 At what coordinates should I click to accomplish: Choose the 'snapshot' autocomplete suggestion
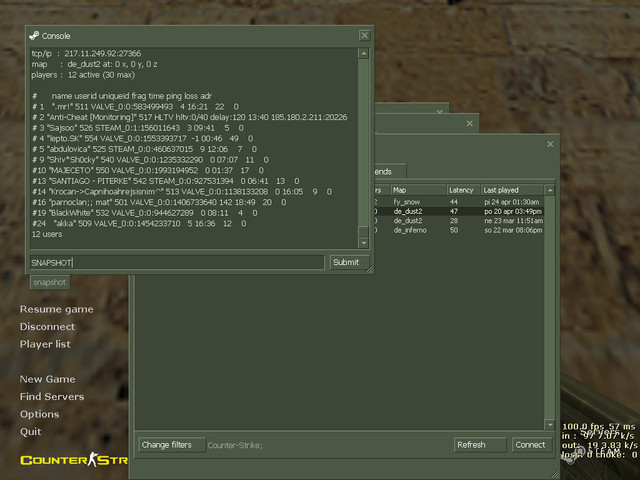[x=50, y=282]
